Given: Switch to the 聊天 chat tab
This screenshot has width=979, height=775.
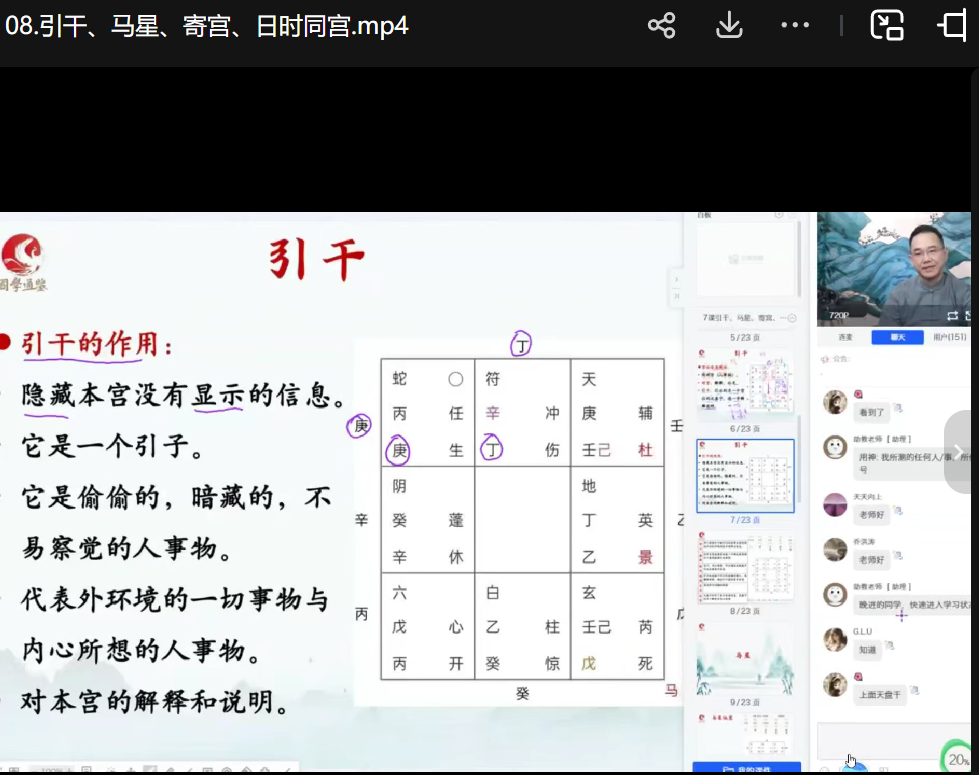Looking at the screenshot, I should 897,337.
